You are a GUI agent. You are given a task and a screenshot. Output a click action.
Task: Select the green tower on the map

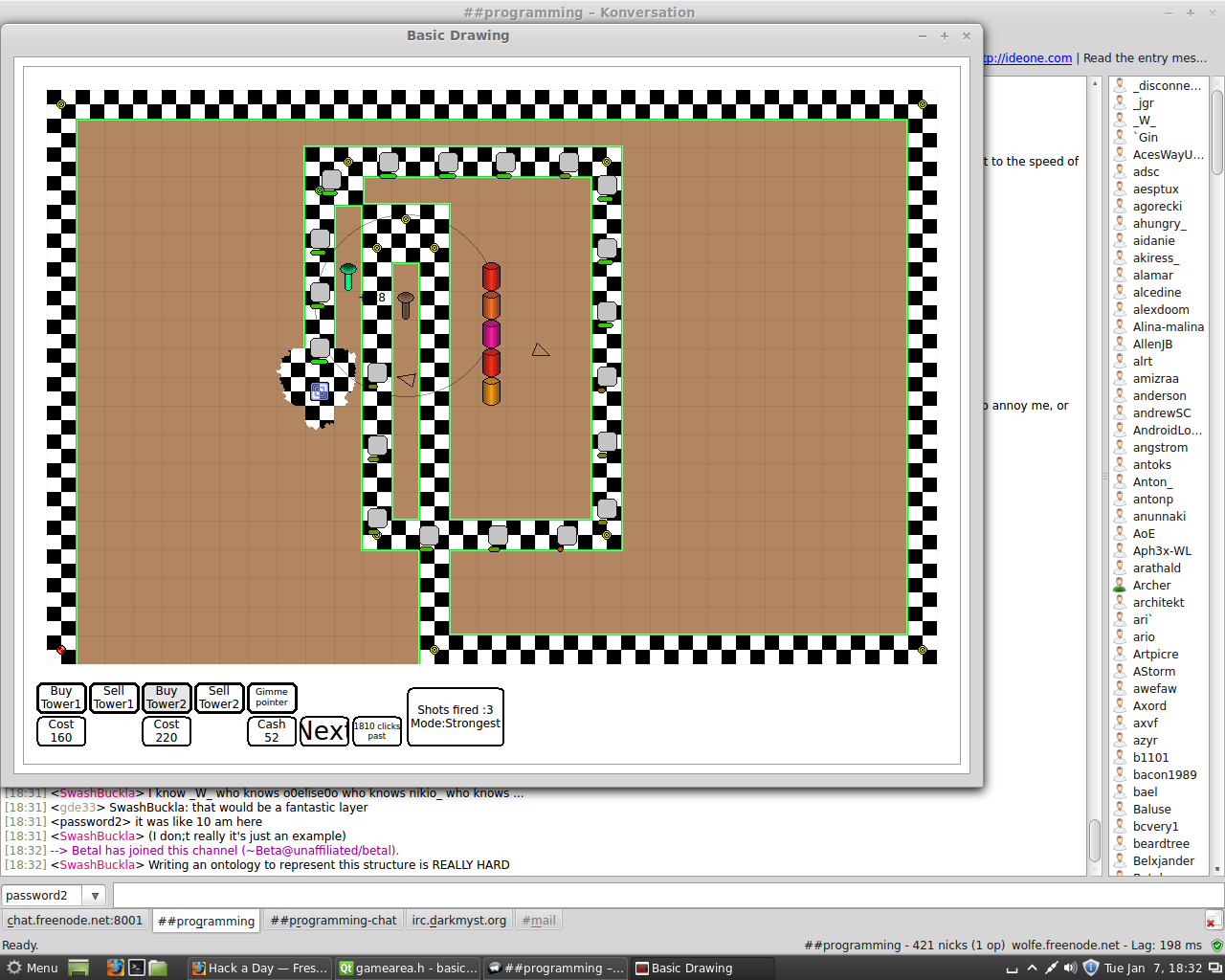point(348,277)
